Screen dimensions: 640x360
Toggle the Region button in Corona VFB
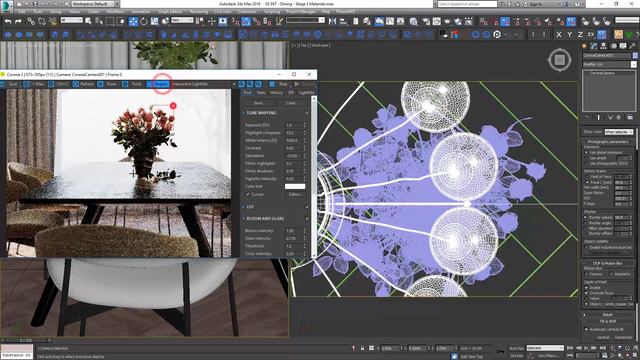158,84
